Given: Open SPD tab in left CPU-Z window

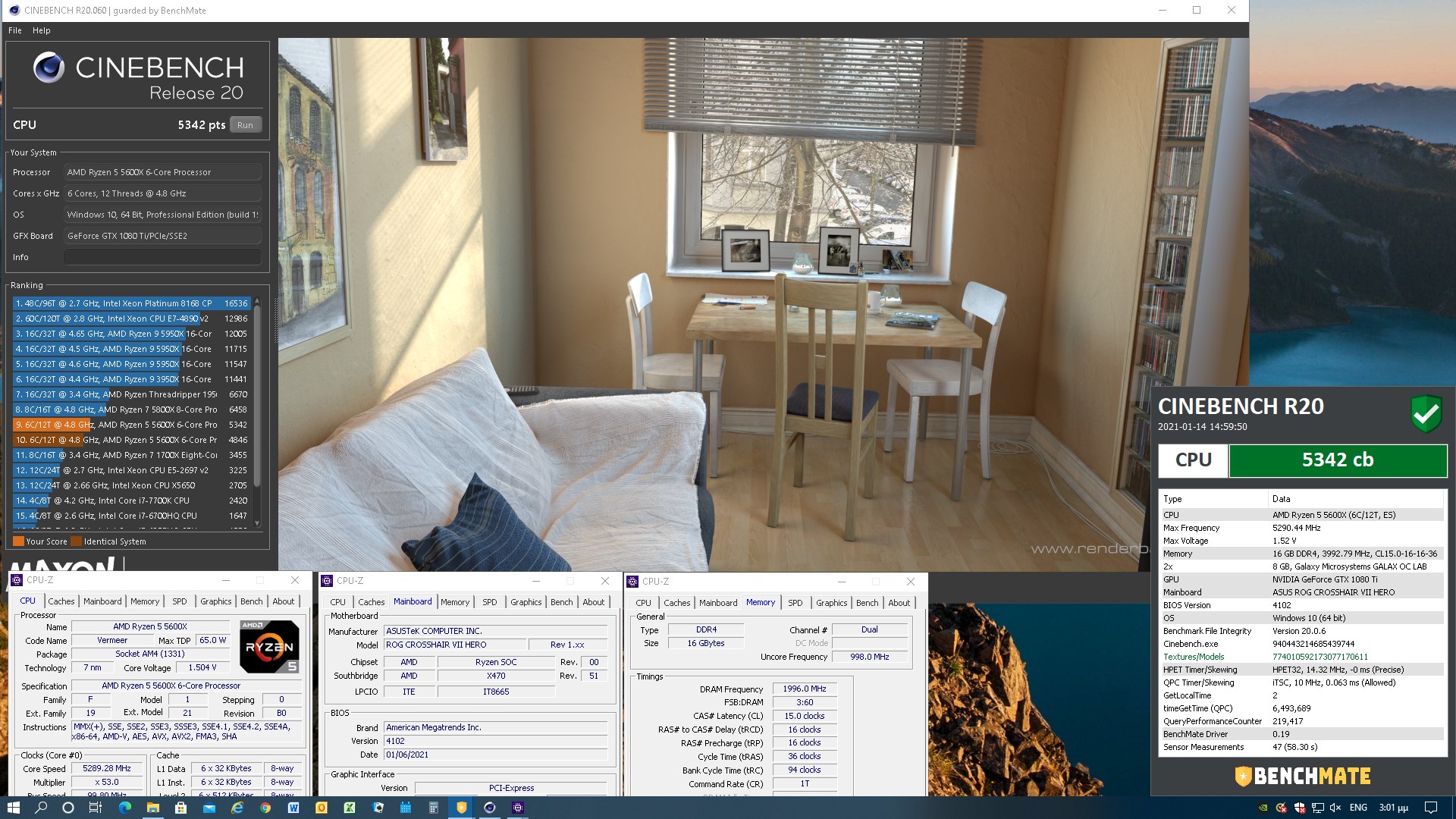Looking at the screenshot, I should click(180, 601).
